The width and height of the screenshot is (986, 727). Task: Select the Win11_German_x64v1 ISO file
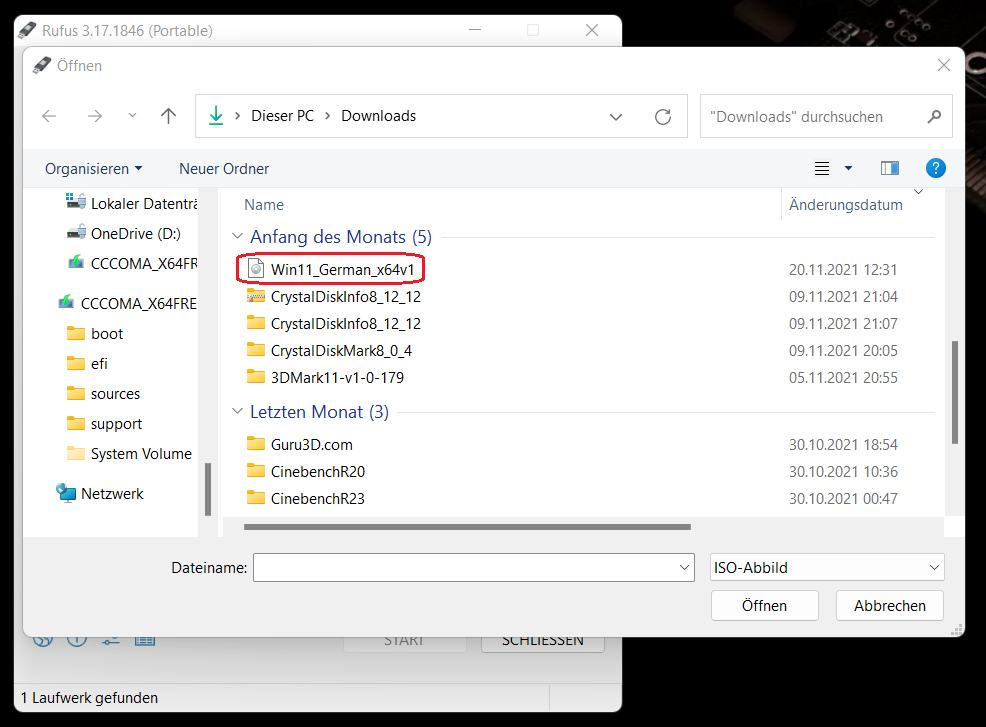point(331,269)
